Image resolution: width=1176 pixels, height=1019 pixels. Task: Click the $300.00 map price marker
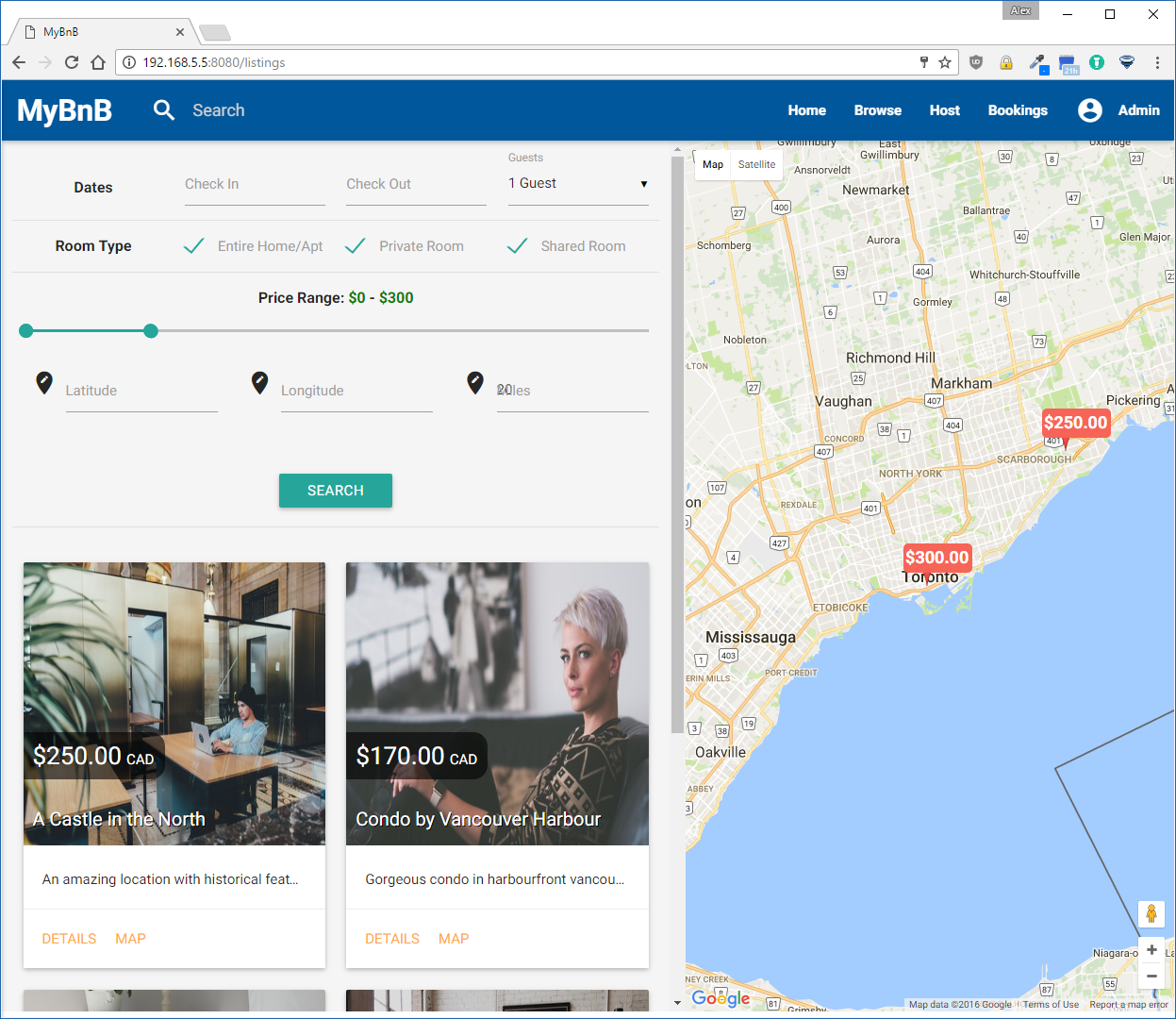[x=937, y=558]
